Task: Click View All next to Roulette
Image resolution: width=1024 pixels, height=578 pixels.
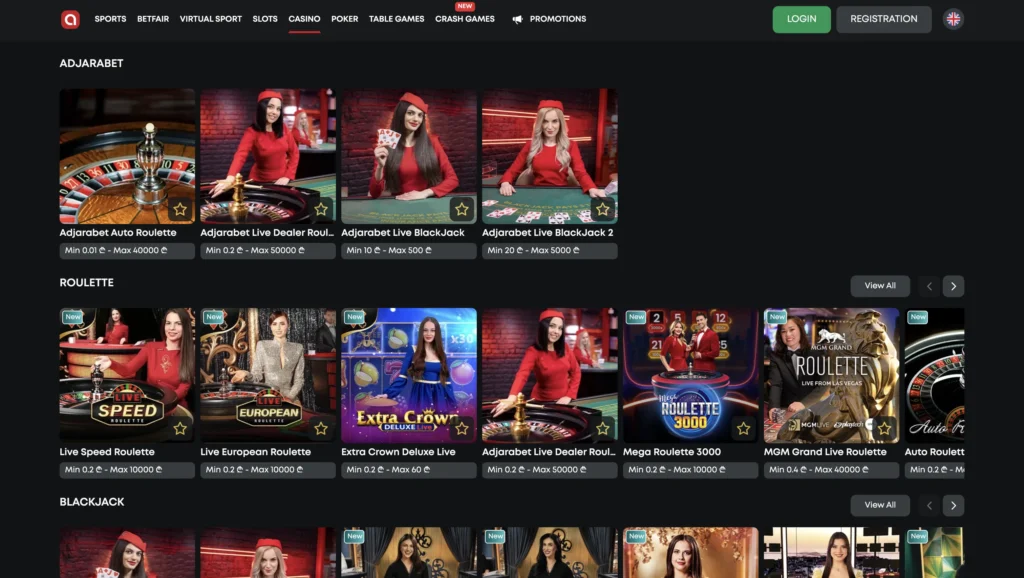Action: [x=879, y=285]
